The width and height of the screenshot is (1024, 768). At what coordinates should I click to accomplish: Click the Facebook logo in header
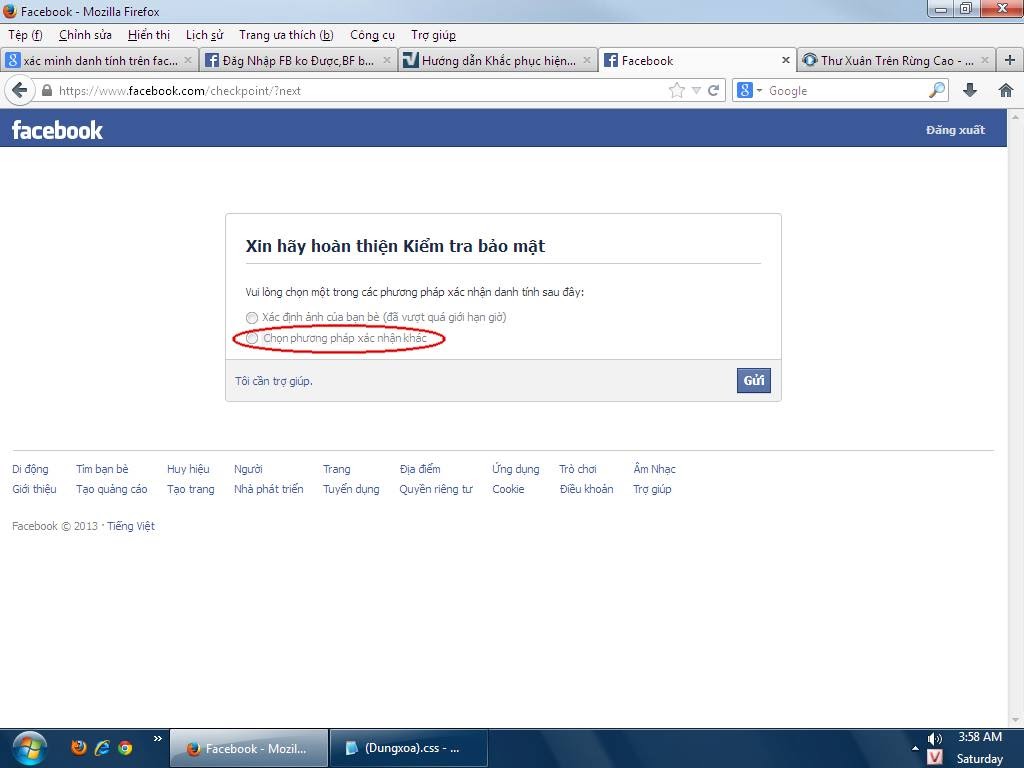click(57, 129)
